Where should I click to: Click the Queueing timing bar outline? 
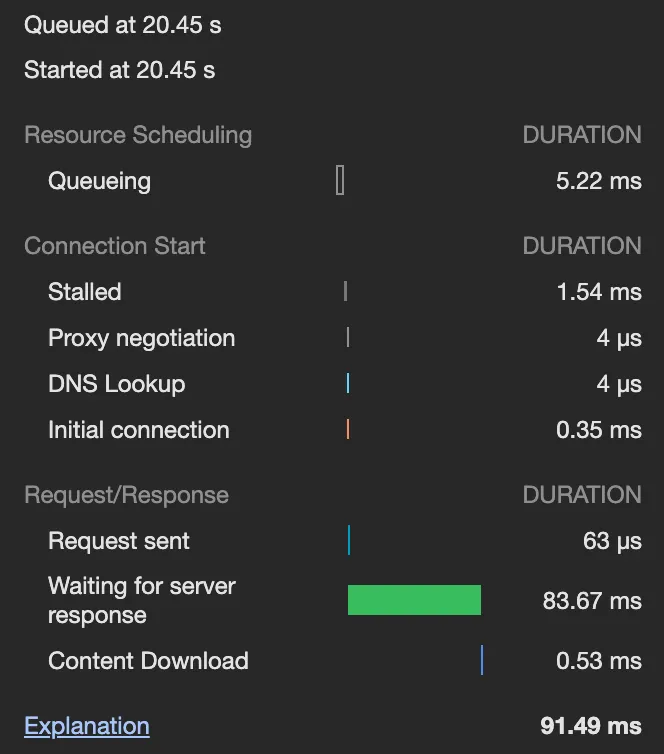[x=340, y=181]
